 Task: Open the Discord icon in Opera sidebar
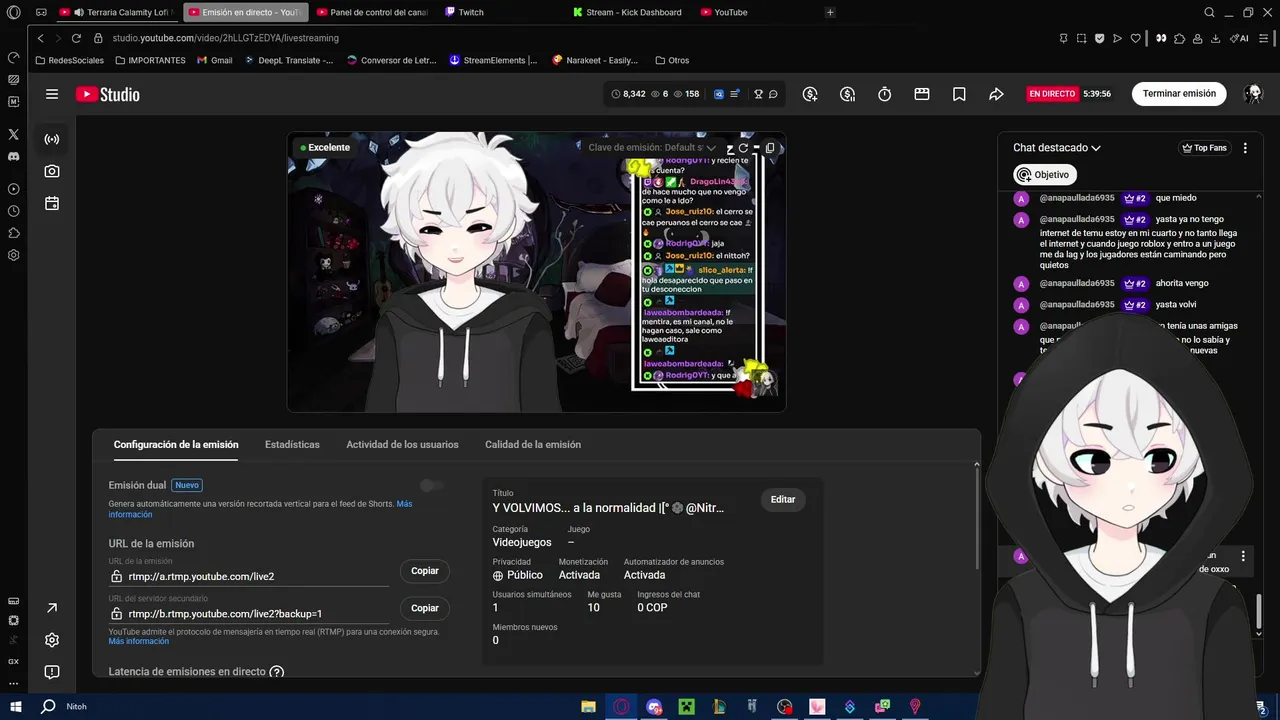point(13,157)
